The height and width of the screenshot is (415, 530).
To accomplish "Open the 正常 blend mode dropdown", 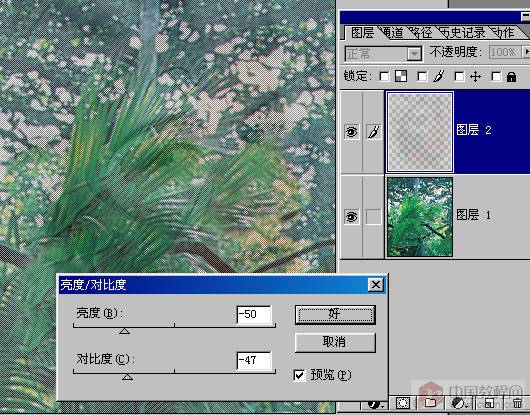I will coord(383,54).
